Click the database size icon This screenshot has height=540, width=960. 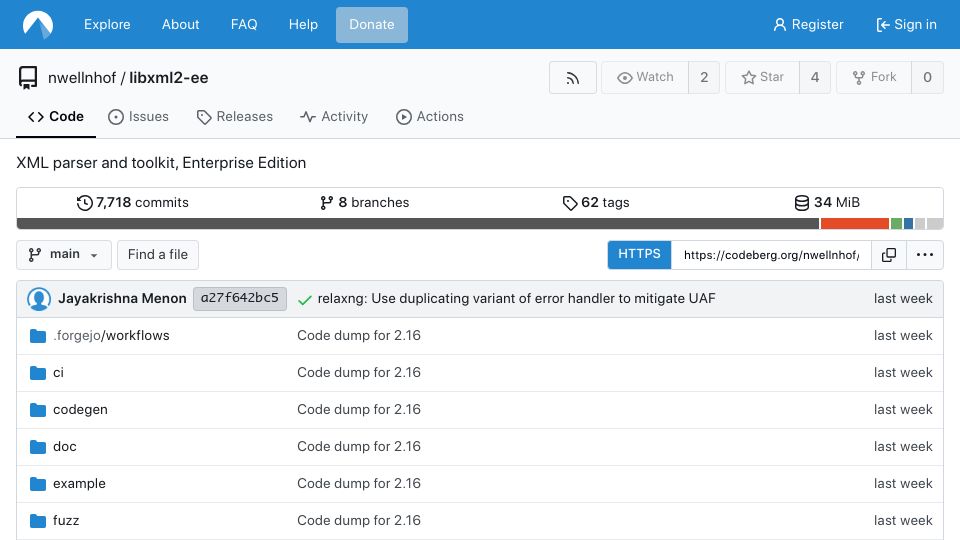point(801,203)
